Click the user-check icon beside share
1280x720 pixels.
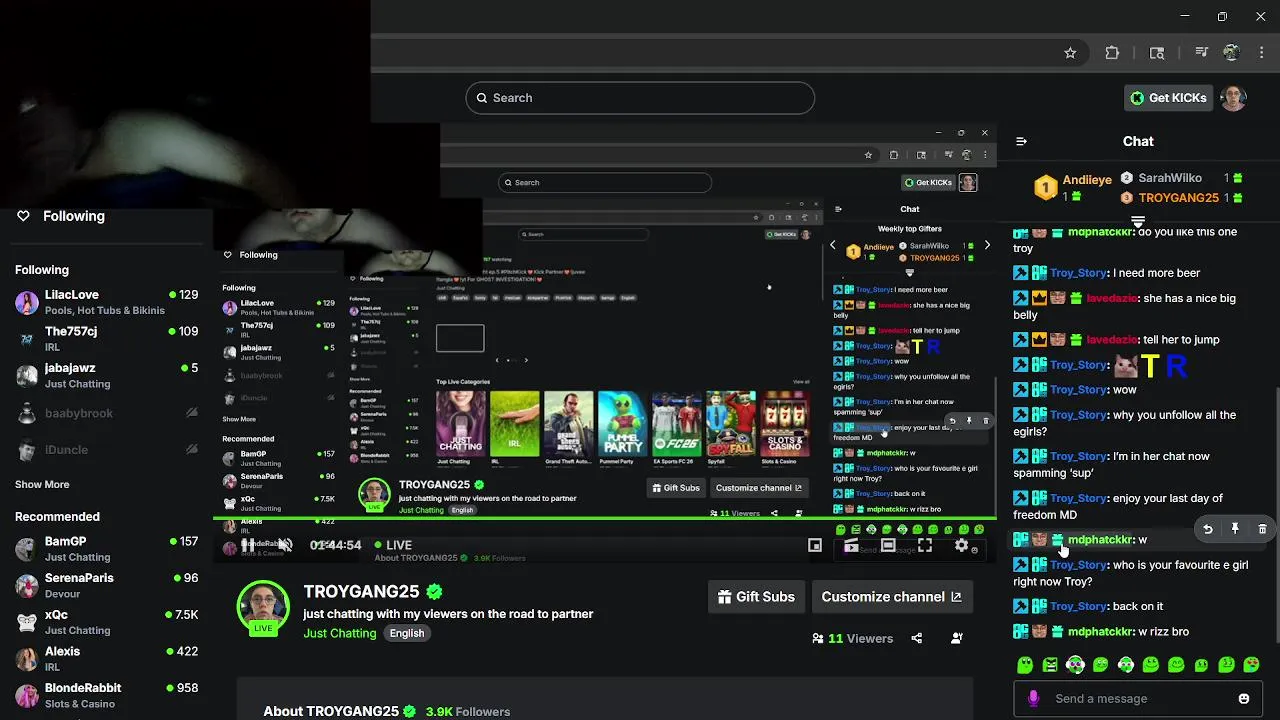pyautogui.click(x=957, y=638)
